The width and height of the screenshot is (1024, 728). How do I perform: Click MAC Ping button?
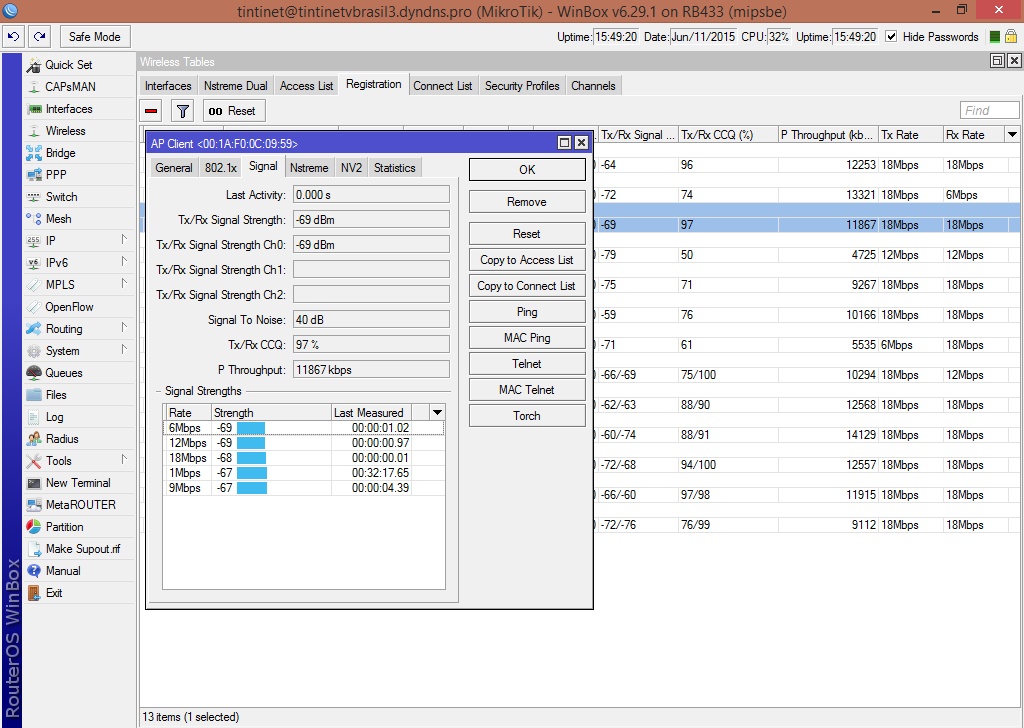point(527,338)
